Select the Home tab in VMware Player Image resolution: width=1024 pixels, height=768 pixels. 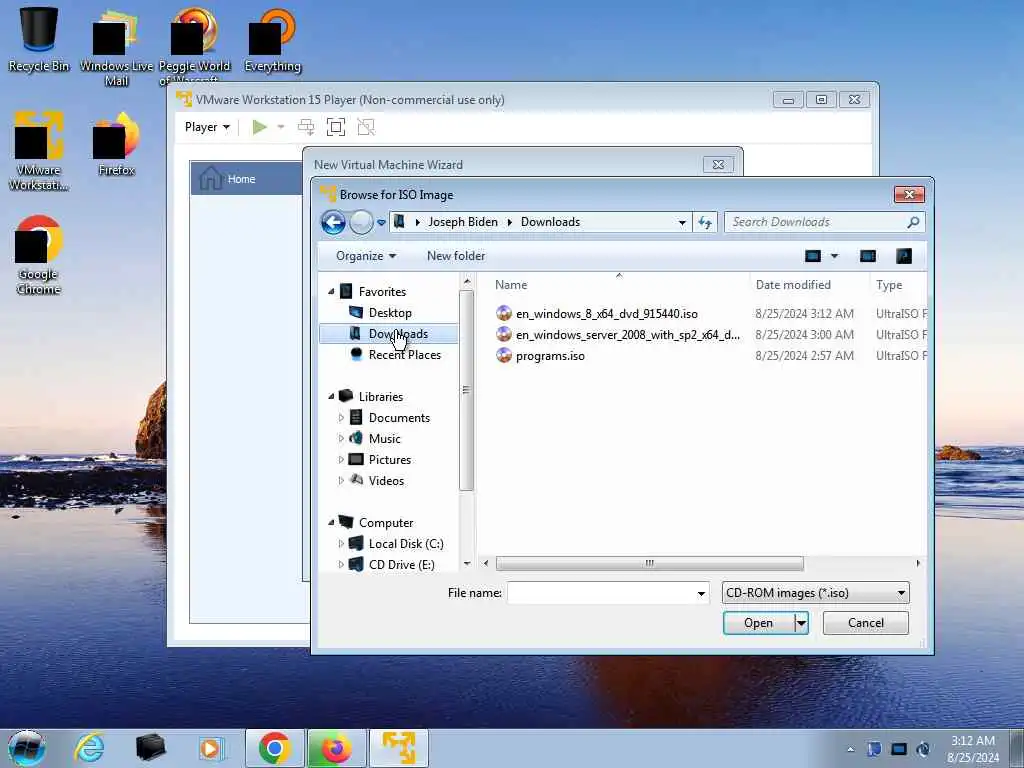247,178
